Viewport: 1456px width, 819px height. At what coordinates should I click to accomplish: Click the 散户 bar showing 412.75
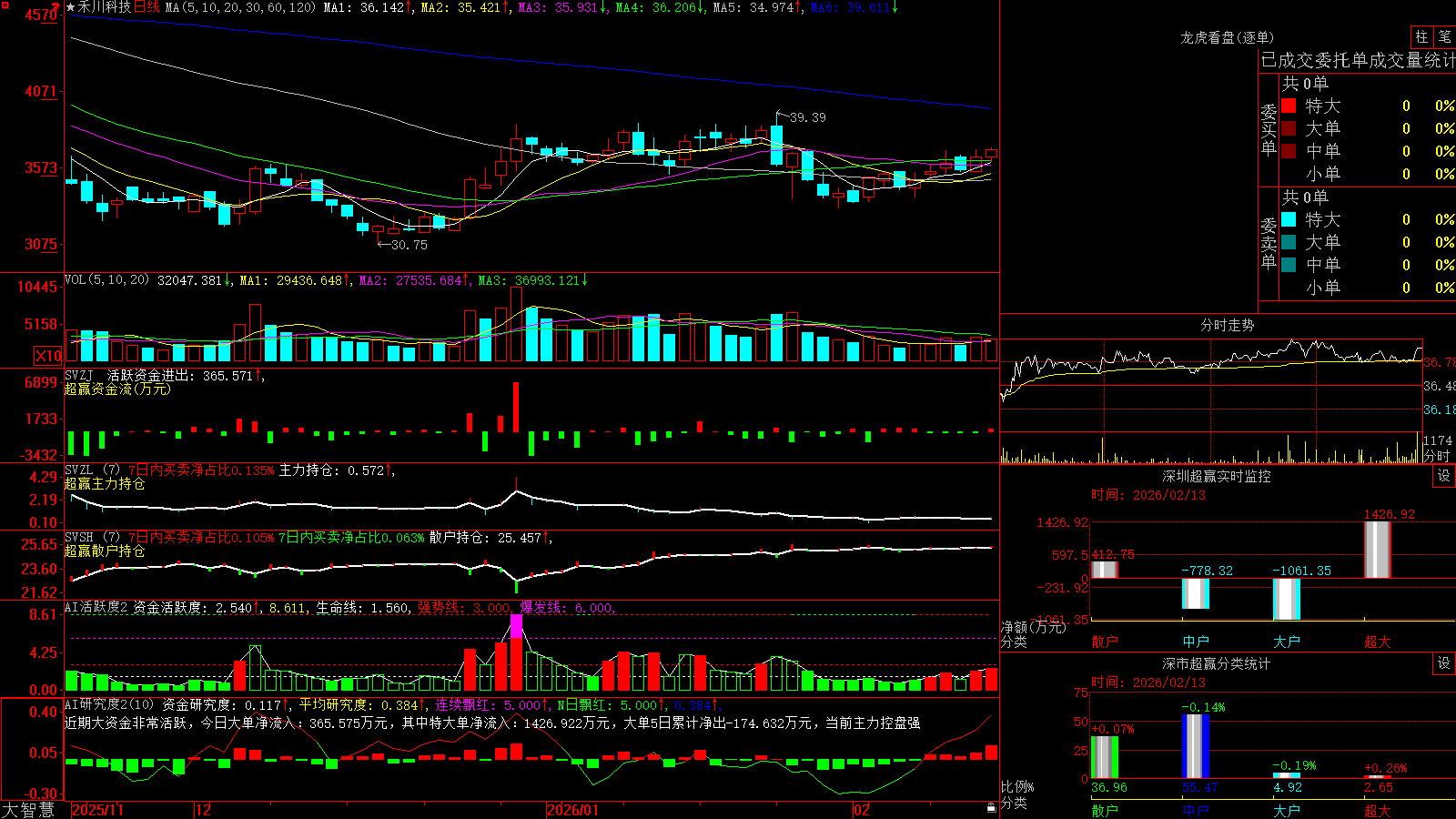1105,570
